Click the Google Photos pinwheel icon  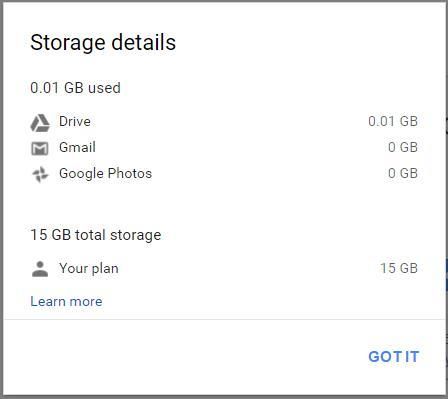[40, 174]
